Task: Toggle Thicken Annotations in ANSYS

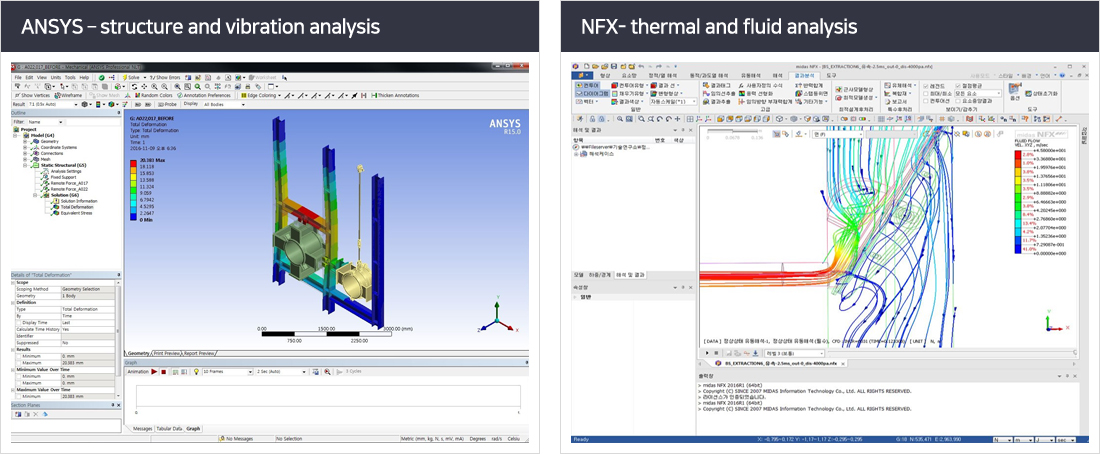Action: tap(395, 95)
